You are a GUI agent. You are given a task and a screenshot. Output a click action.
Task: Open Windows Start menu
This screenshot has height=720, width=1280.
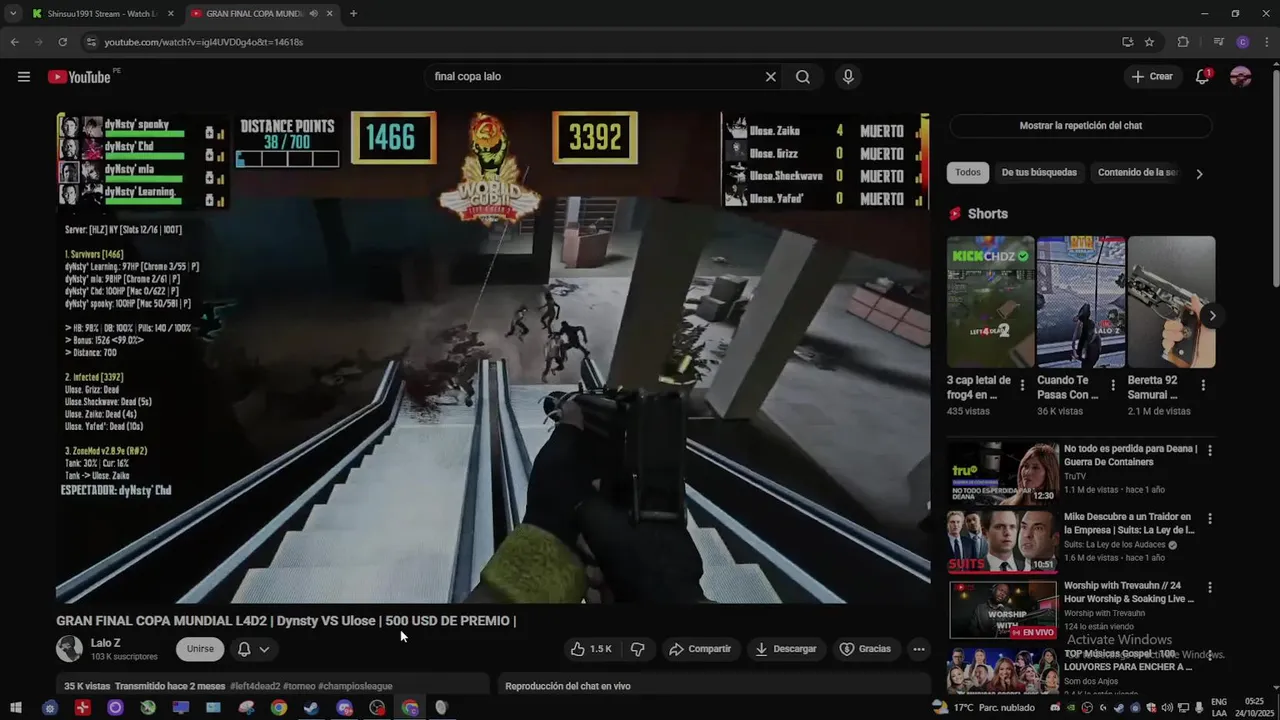[16, 708]
